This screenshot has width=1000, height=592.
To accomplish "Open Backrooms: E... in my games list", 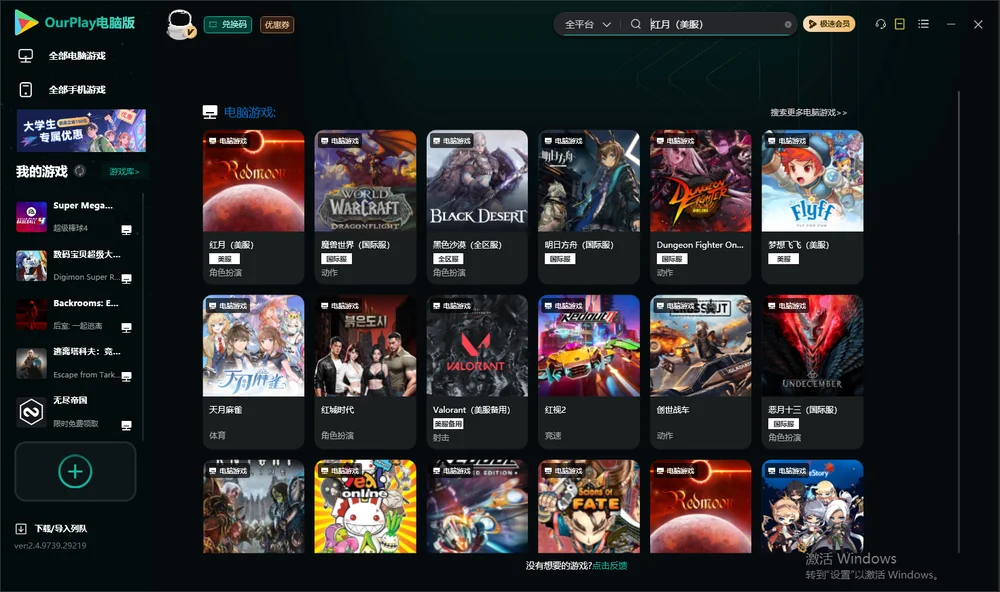I will 75,314.
